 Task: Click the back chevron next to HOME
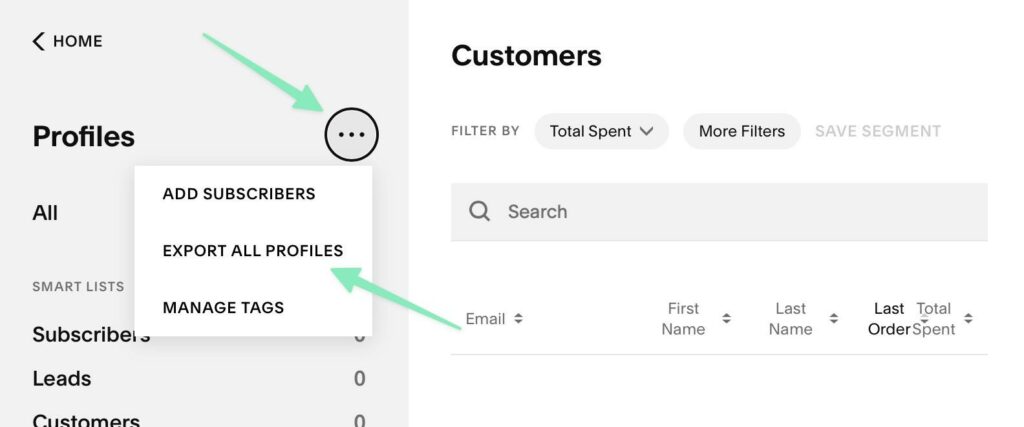click(x=39, y=41)
